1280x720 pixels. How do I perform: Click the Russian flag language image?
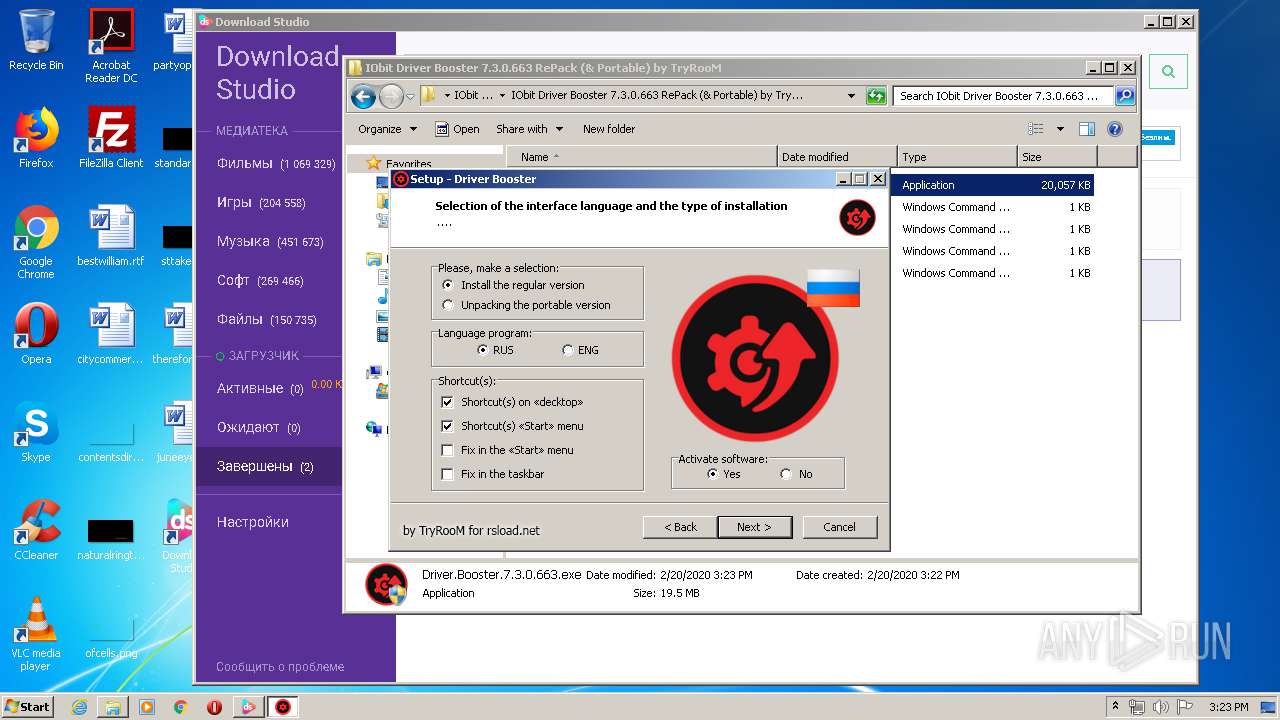[833, 288]
